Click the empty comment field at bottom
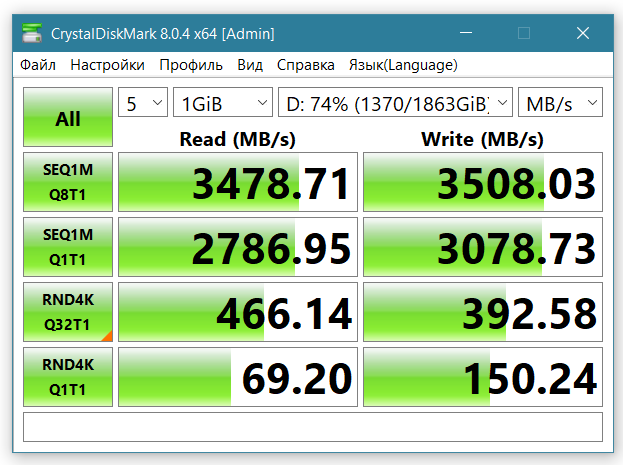 click(313, 427)
